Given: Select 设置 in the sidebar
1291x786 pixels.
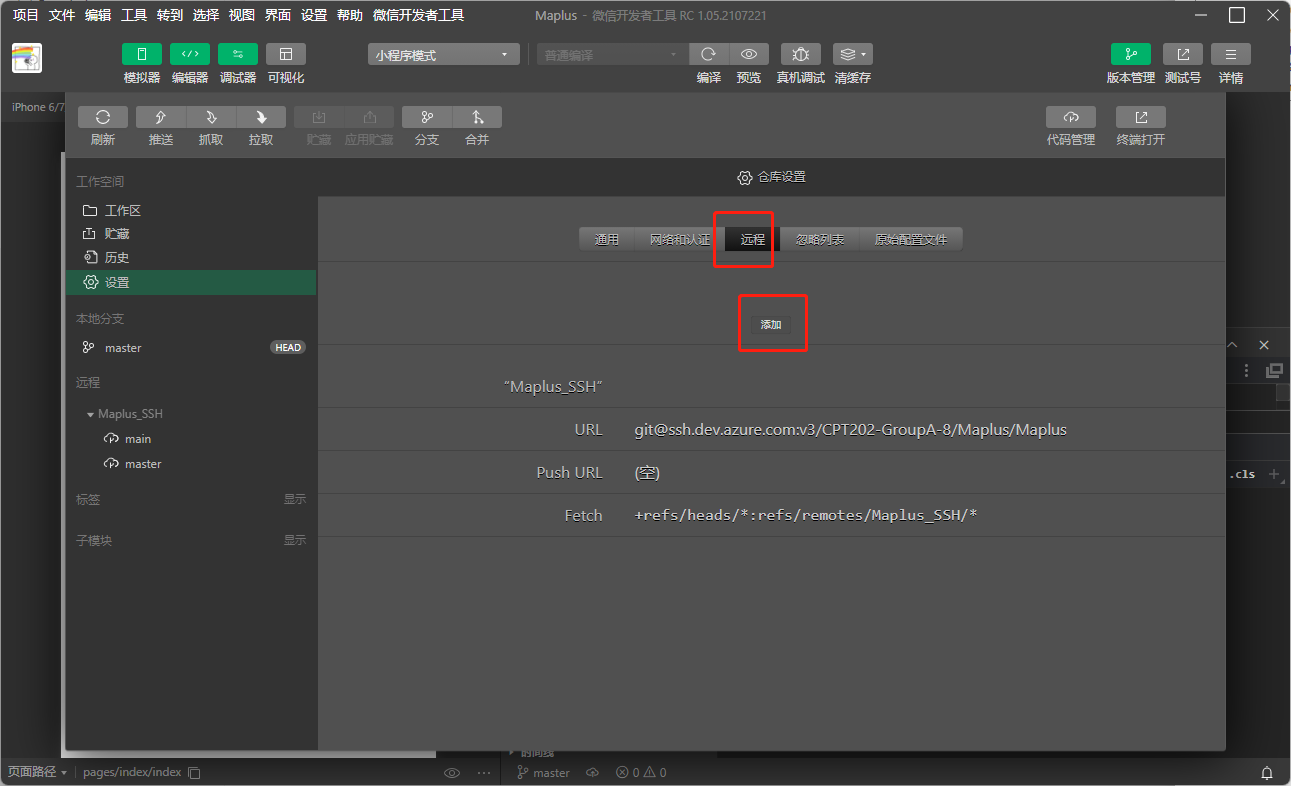Looking at the screenshot, I should [x=191, y=282].
